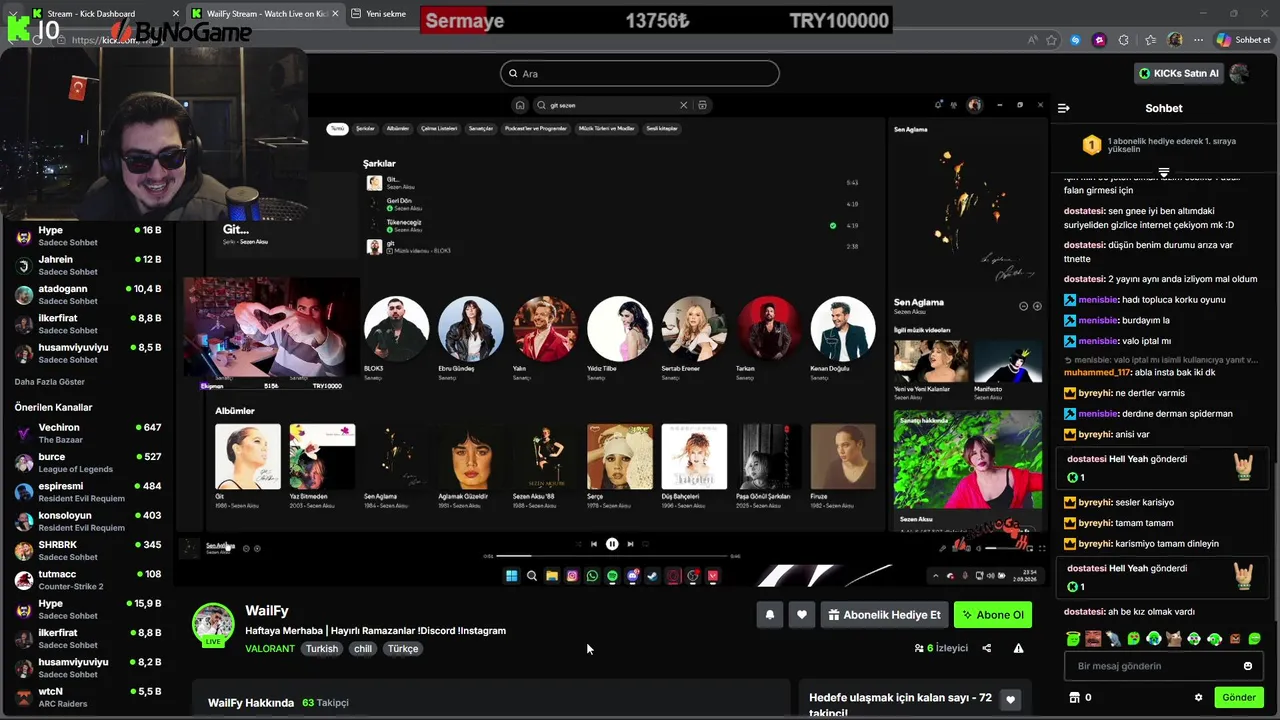The image size is (1280, 720).
Task: Click heart icon on follower goal card
Action: [x=1010, y=700]
